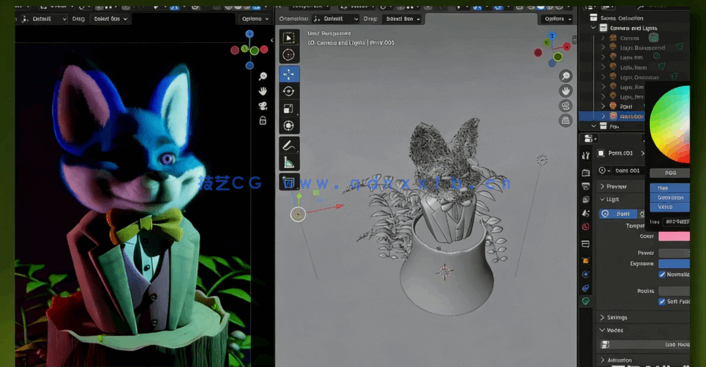
Task: Click blue Z axis on left viewport gizmo
Action: coord(249,34)
